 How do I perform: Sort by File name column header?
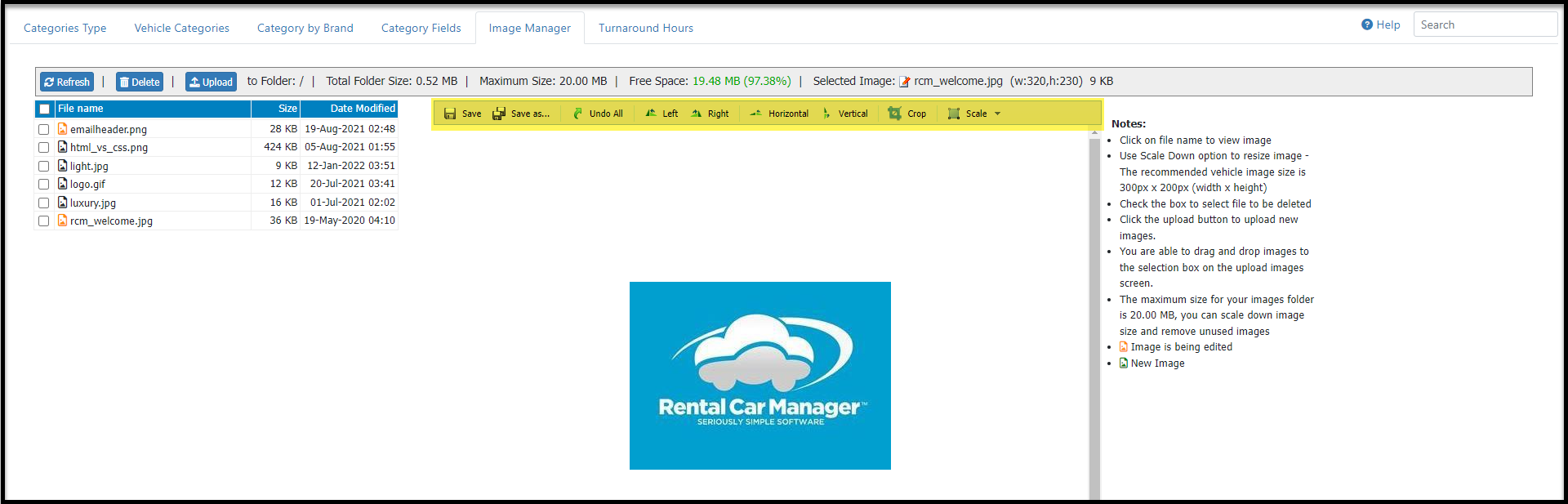153,109
